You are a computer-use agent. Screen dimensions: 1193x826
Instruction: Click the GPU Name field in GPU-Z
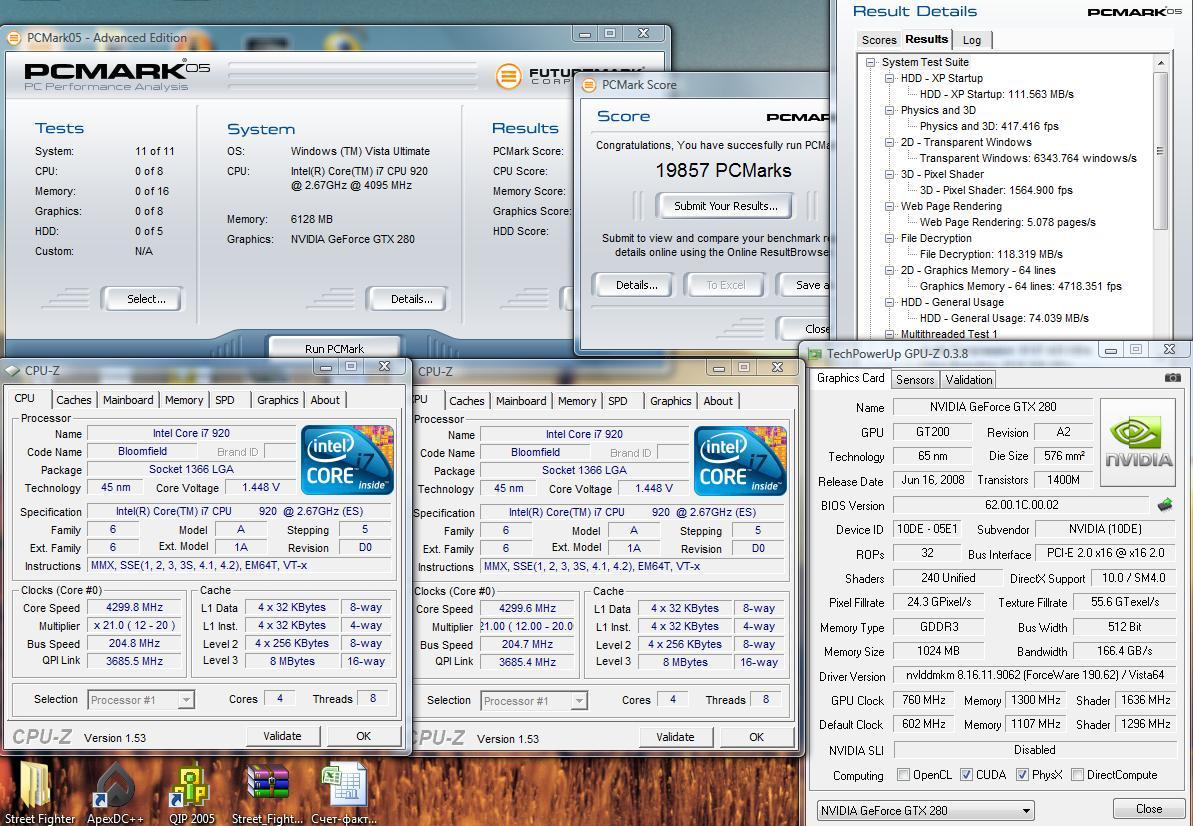pyautogui.click(x=993, y=407)
